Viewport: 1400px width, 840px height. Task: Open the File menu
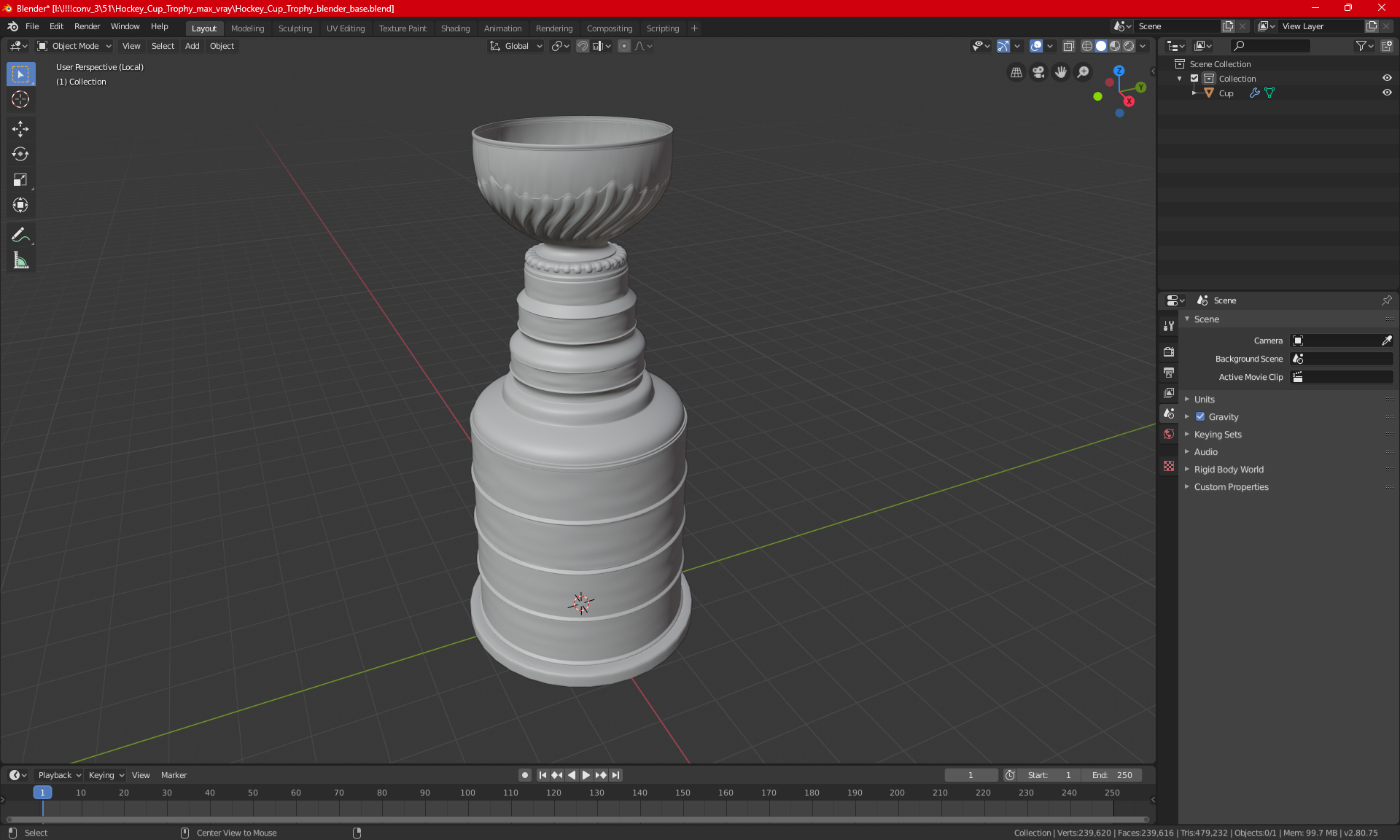click(x=32, y=26)
